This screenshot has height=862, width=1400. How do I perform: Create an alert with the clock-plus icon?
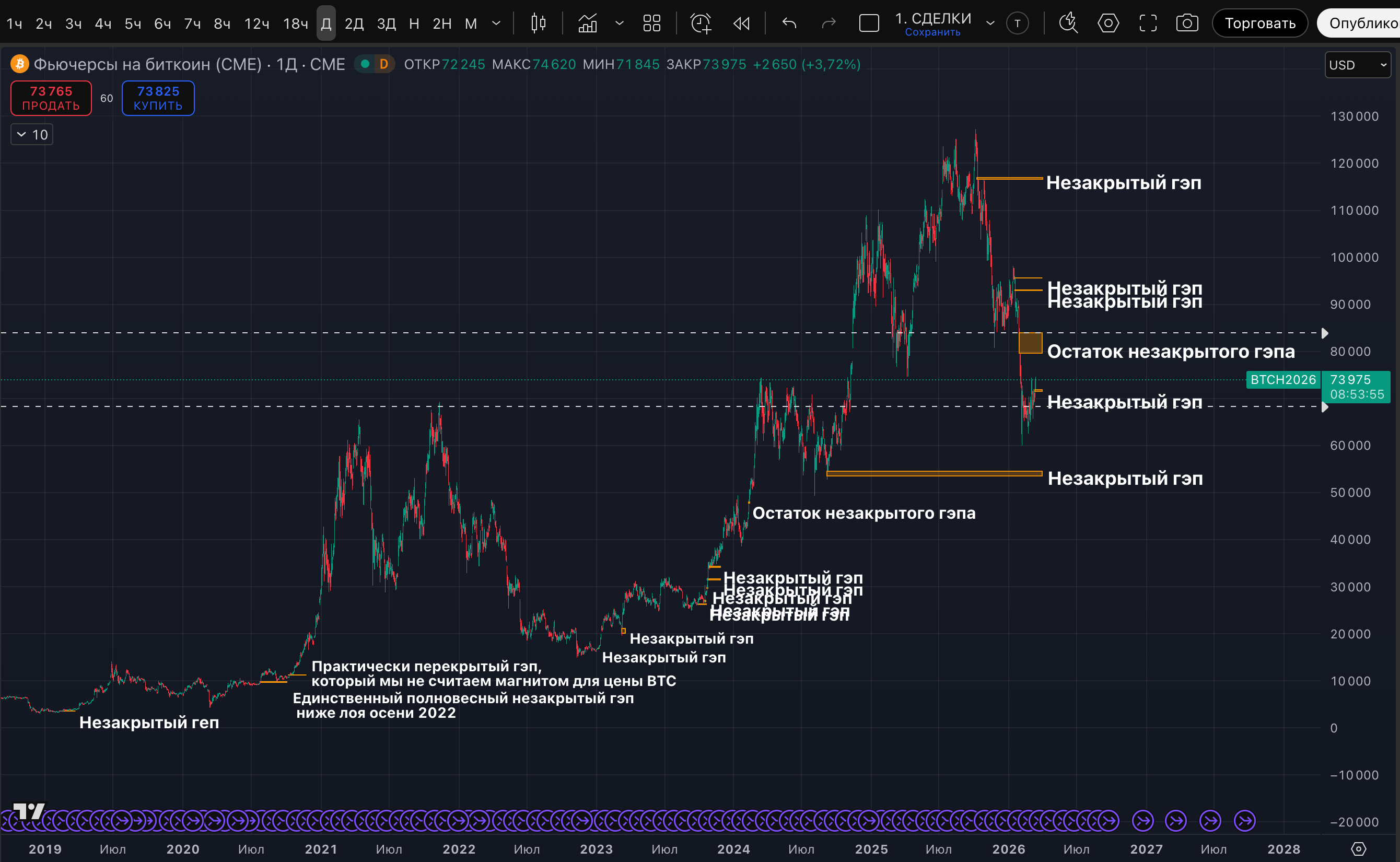tap(701, 24)
